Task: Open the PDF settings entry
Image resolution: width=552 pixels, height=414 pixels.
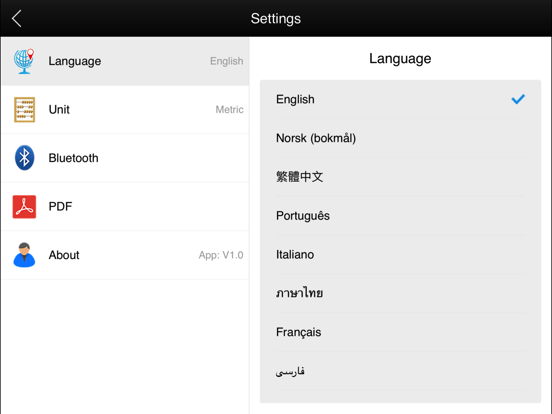Action: (x=125, y=206)
